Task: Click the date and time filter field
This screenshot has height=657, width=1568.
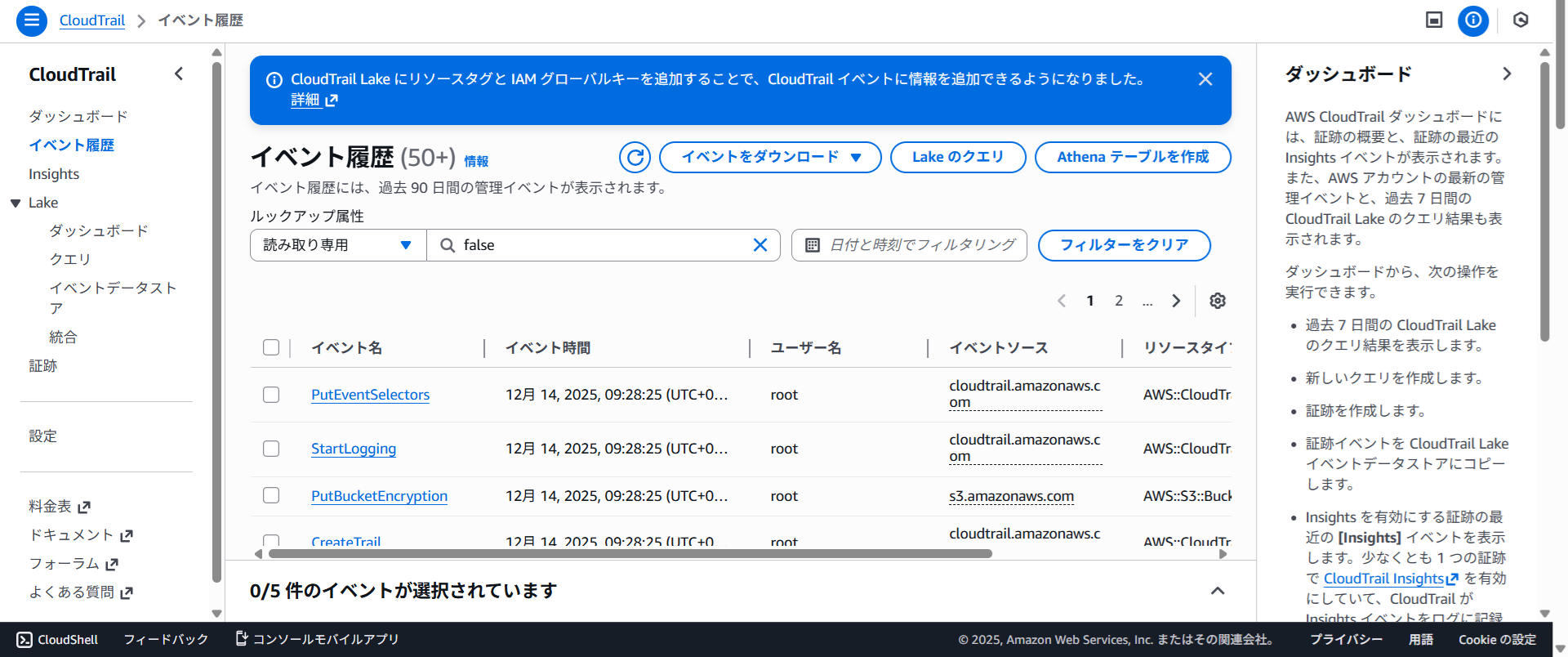Action: pos(909,245)
